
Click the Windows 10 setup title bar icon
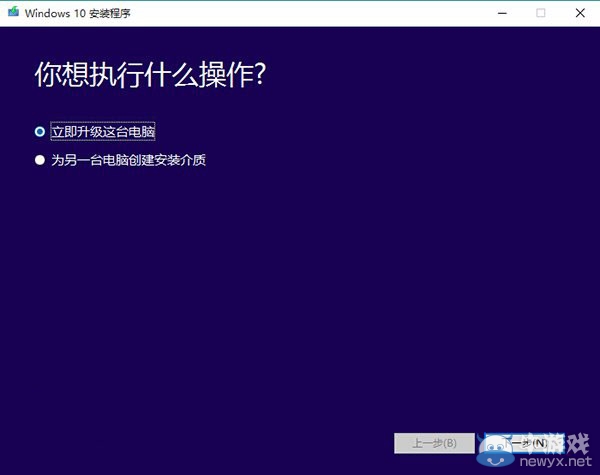(13, 12)
